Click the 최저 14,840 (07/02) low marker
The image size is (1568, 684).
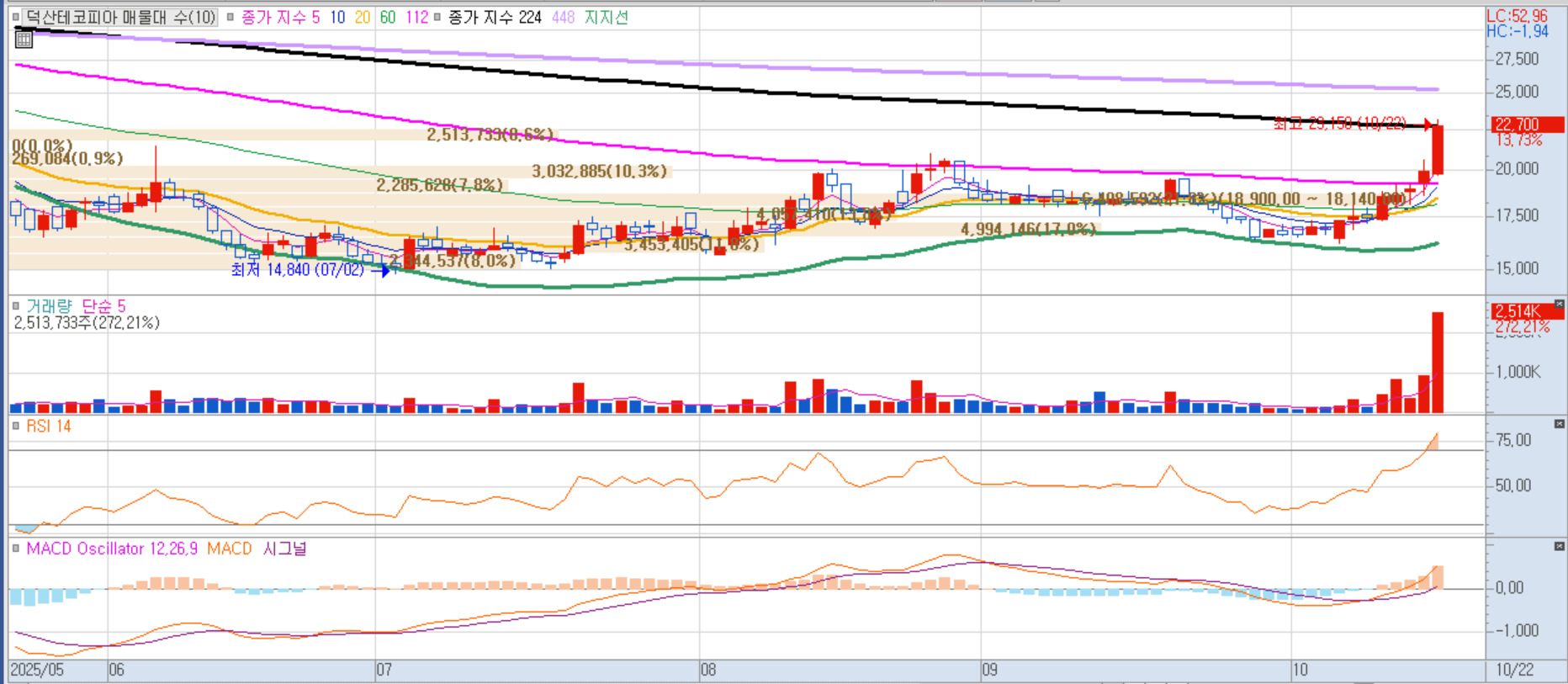click(298, 270)
